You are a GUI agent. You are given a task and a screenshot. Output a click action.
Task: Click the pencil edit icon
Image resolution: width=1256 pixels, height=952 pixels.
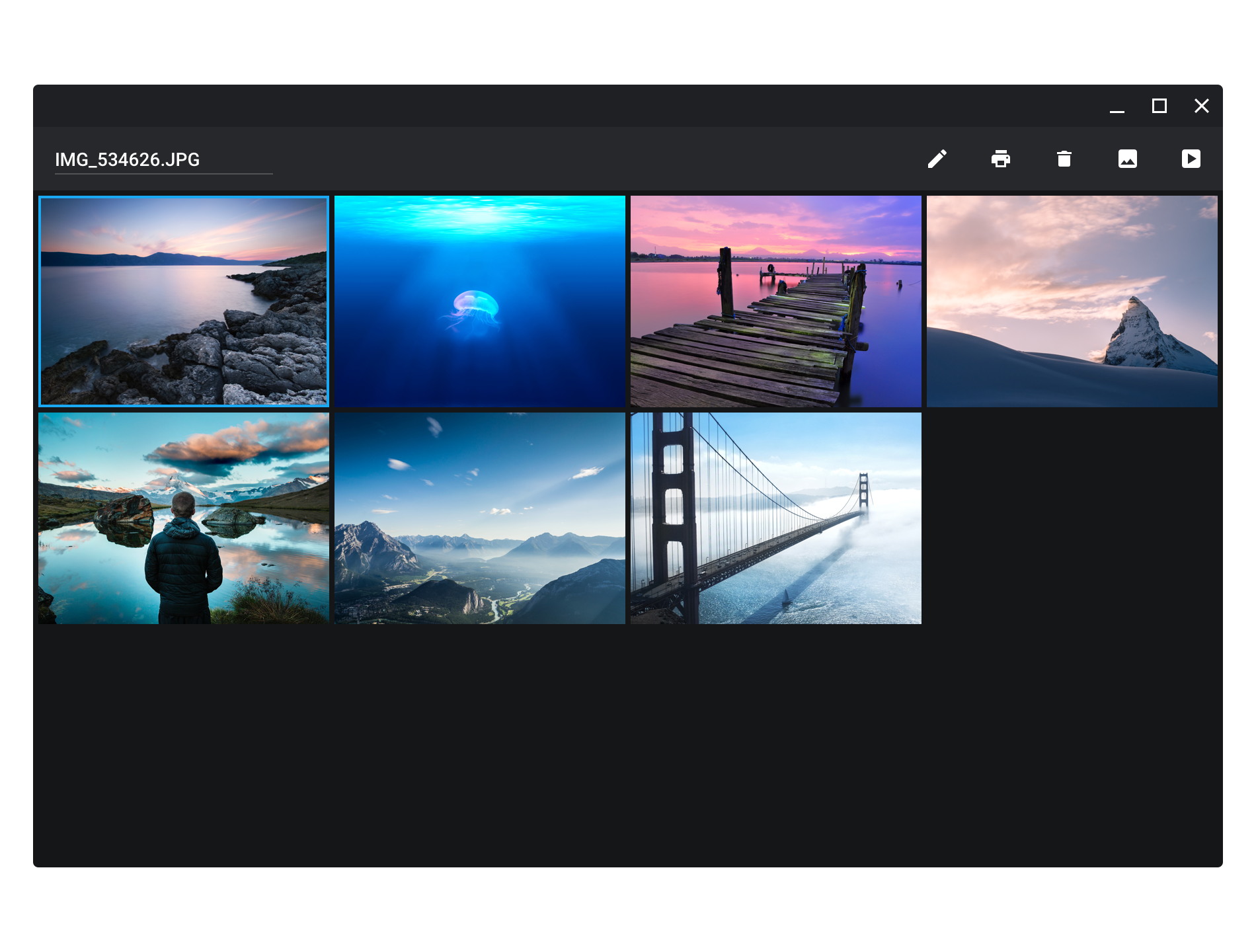(937, 159)
